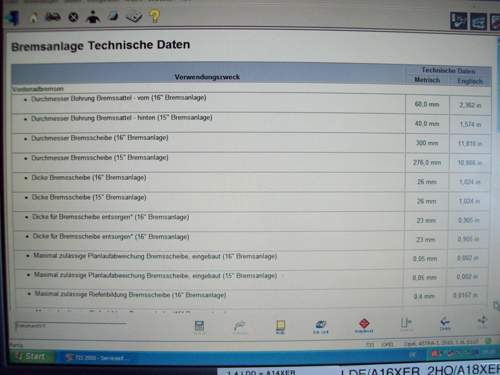Click the red diamond icon in bottom toolbar

[364, 325]
